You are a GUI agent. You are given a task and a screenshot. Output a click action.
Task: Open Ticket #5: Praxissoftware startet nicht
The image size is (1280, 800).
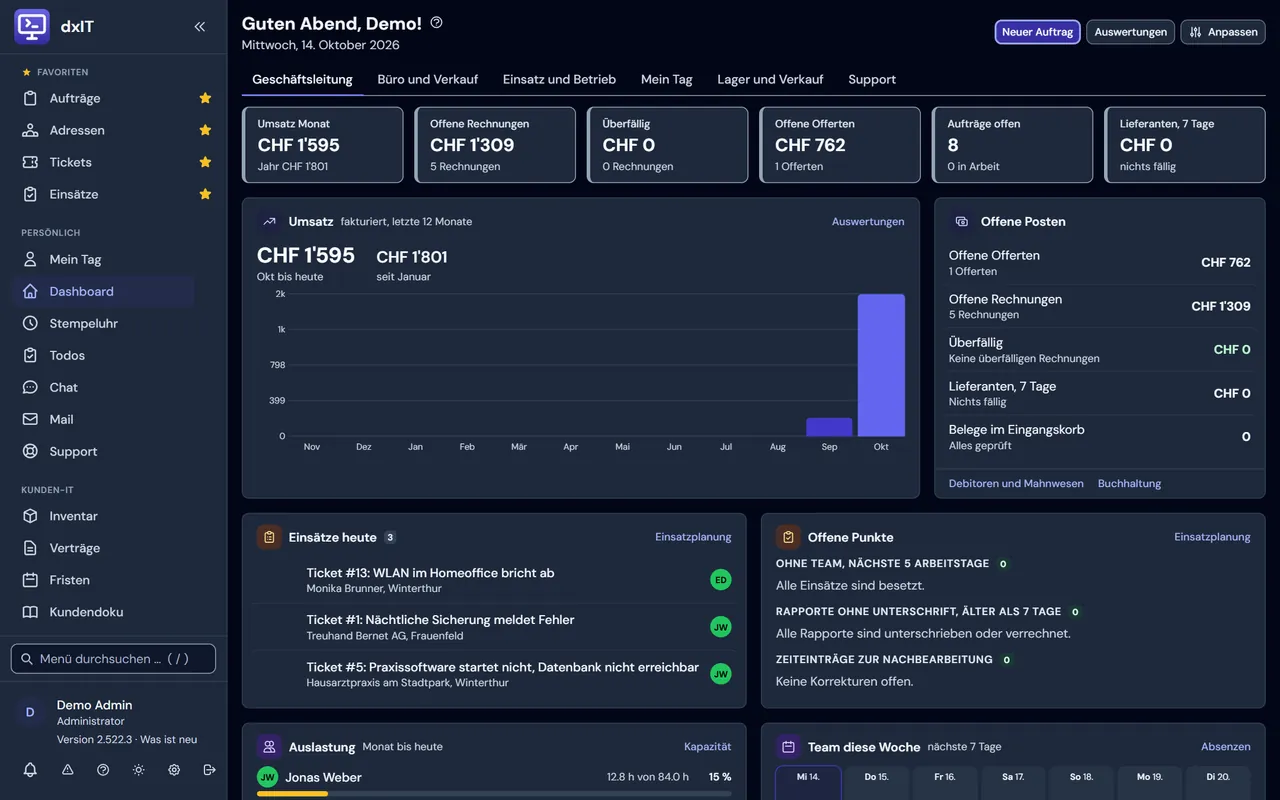[494, 674]
